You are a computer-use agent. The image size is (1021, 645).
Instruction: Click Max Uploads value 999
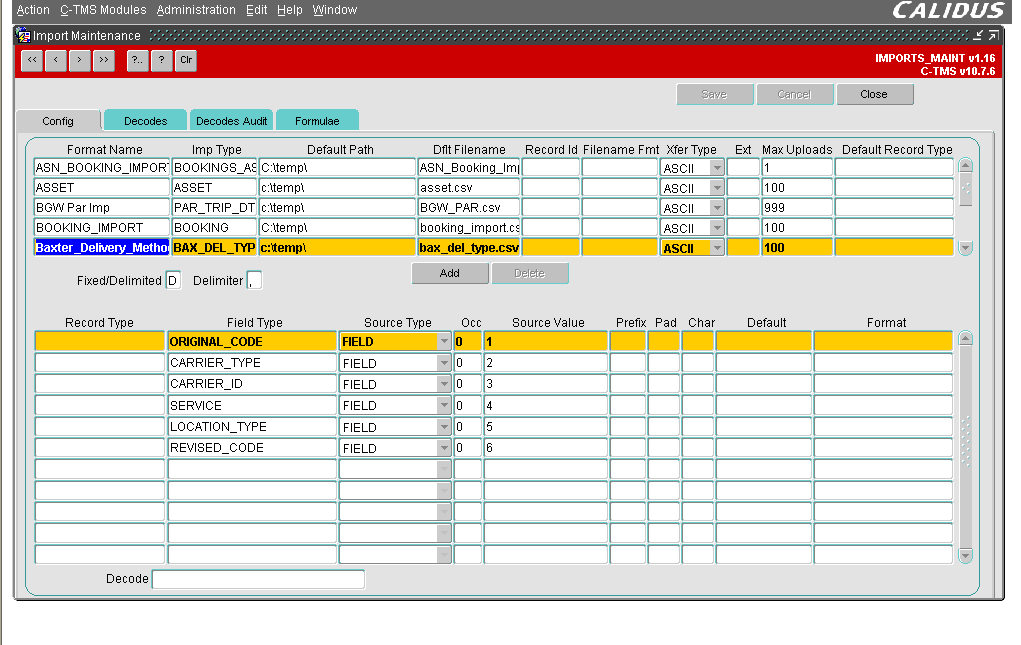point(797,208)
